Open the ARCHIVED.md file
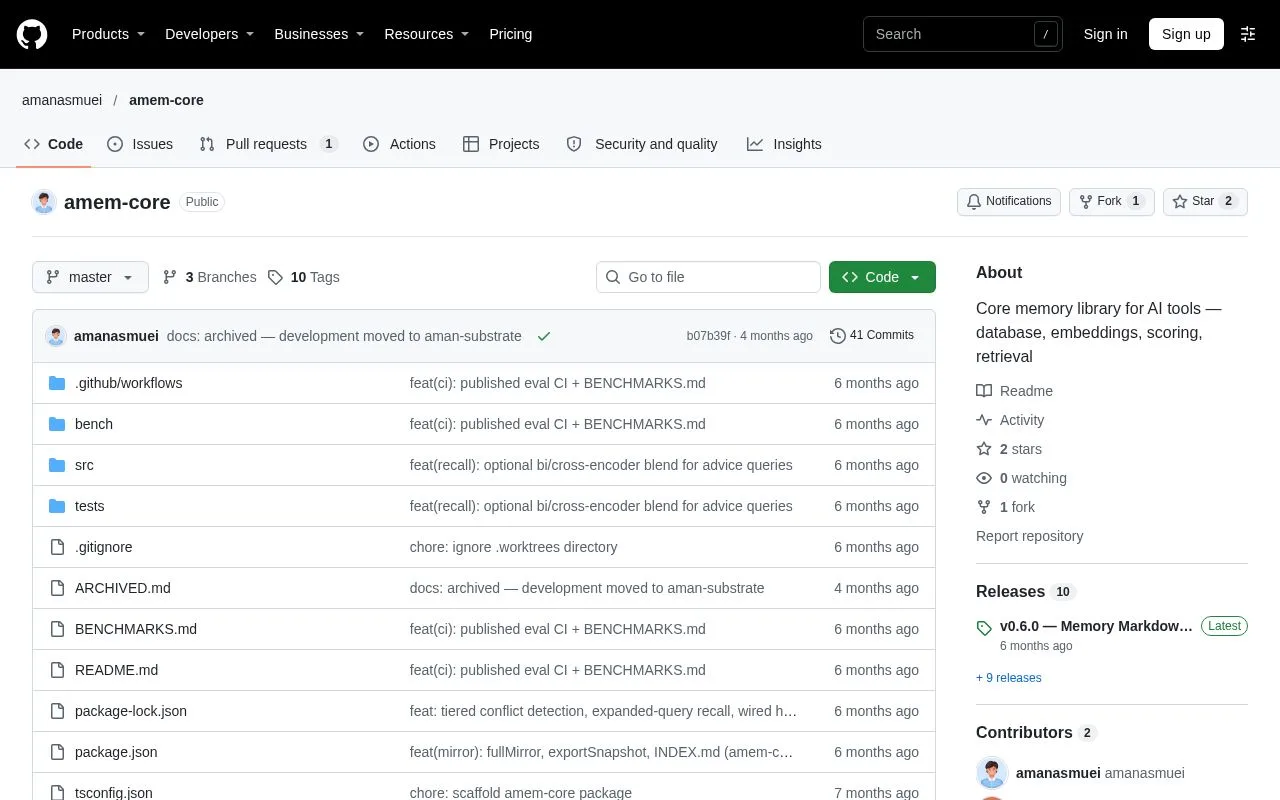Viewport: 1280px width, 800px height. click(x=123, y=588)
